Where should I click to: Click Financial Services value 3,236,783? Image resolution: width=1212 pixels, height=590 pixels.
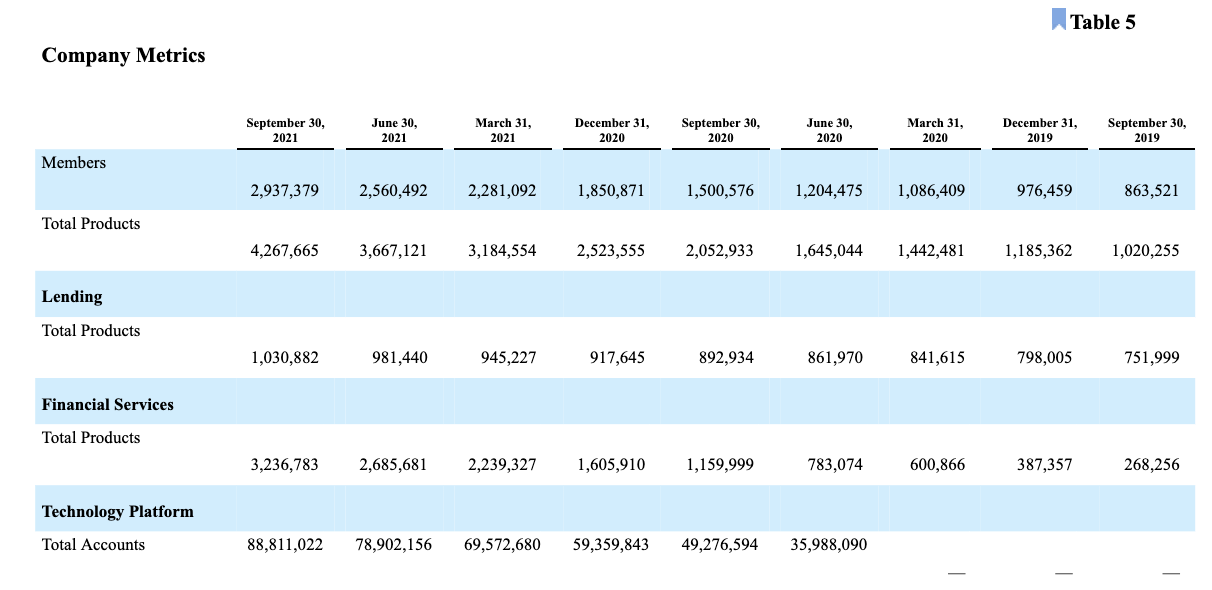point(285,465)
